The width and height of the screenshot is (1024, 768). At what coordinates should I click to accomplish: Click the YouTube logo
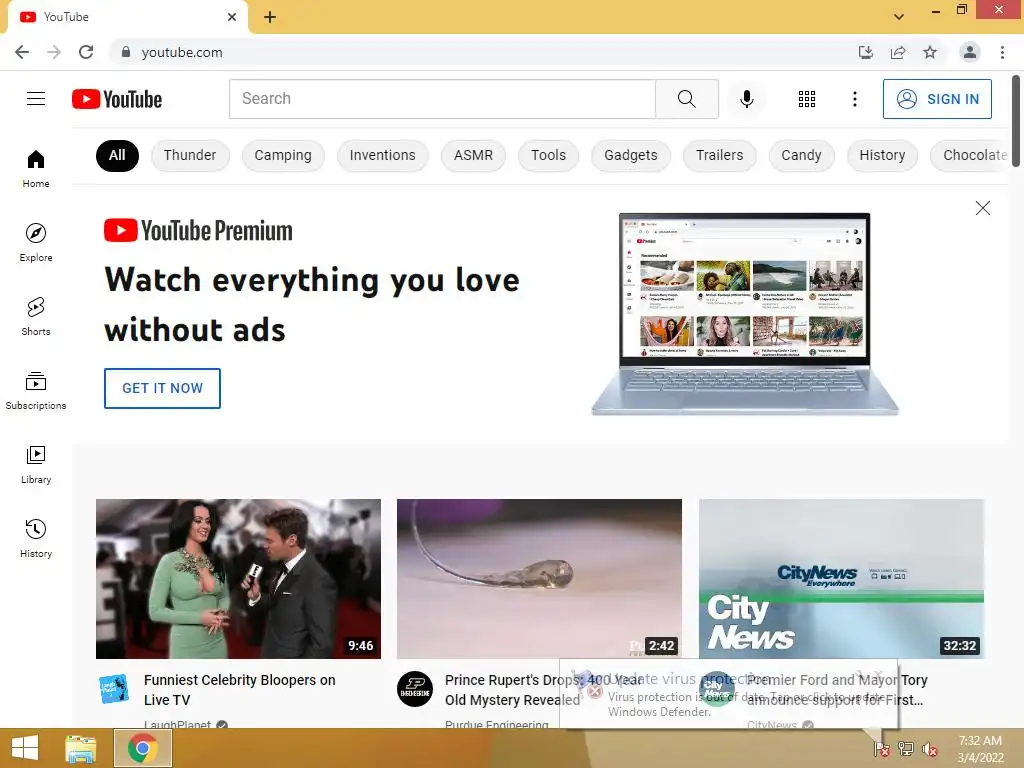[117, 99]
